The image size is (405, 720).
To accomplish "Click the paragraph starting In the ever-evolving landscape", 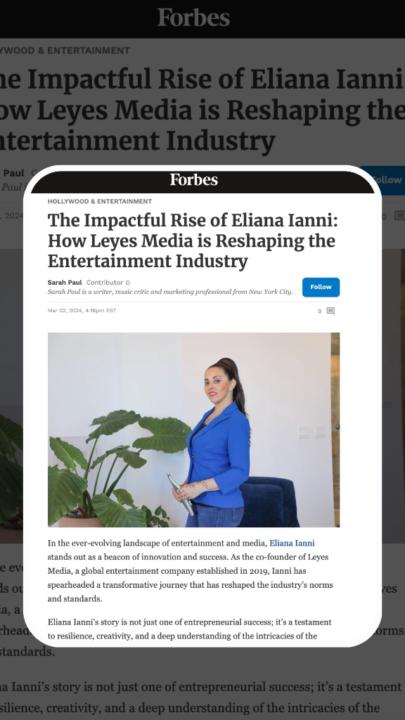I will click(x=191, y=571).
